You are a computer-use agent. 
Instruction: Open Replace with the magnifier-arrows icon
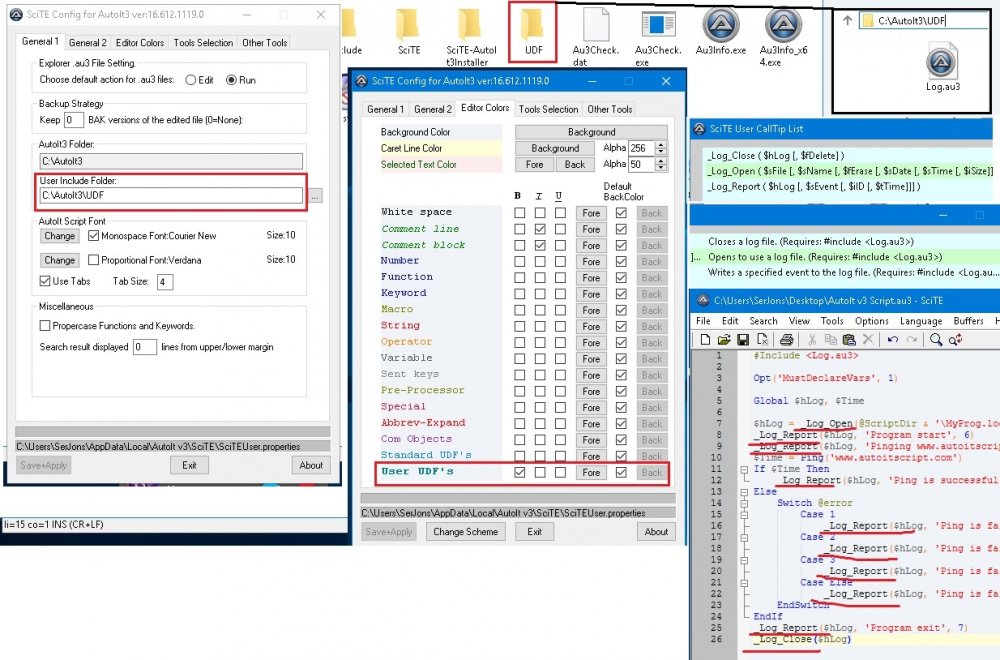point(955,340)
